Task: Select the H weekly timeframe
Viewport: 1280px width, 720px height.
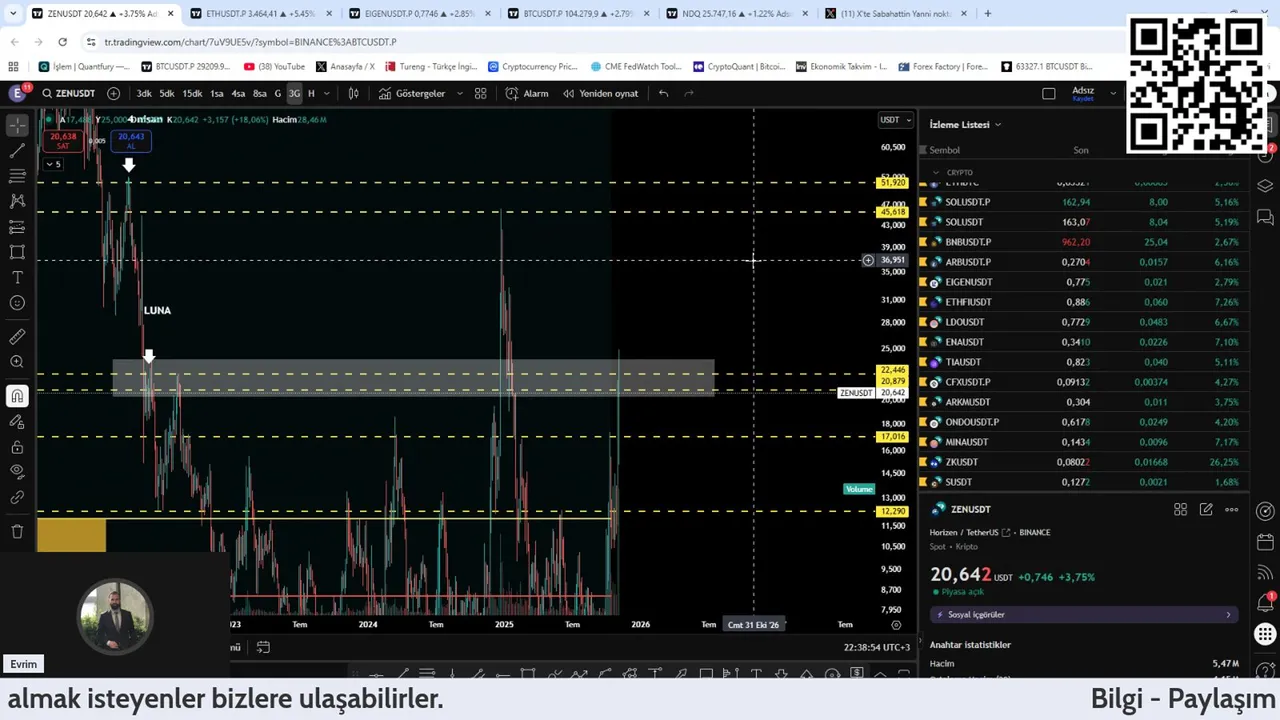Action: coord(311,93)
